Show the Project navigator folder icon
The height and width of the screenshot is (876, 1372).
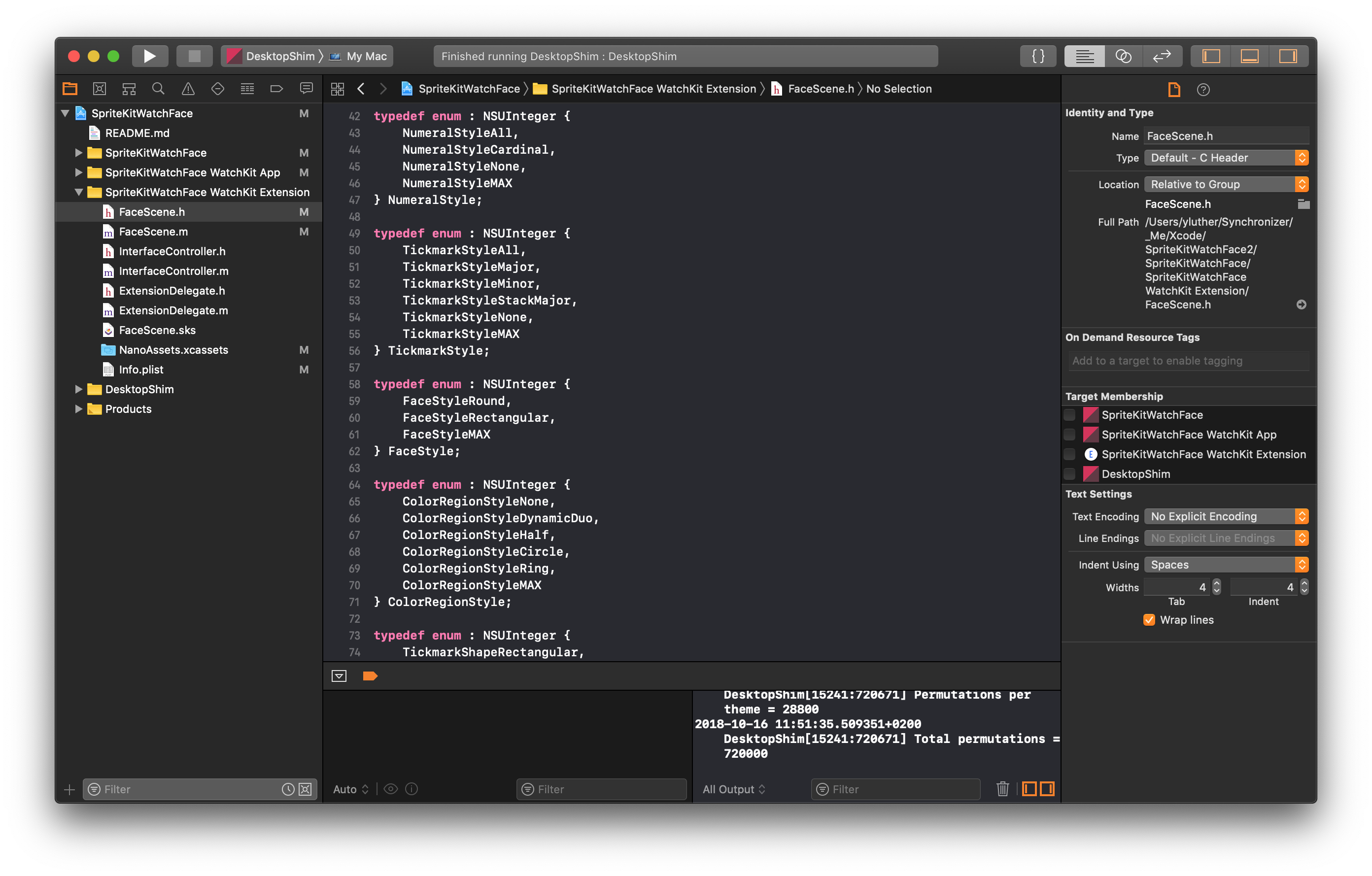coord(70,88)
